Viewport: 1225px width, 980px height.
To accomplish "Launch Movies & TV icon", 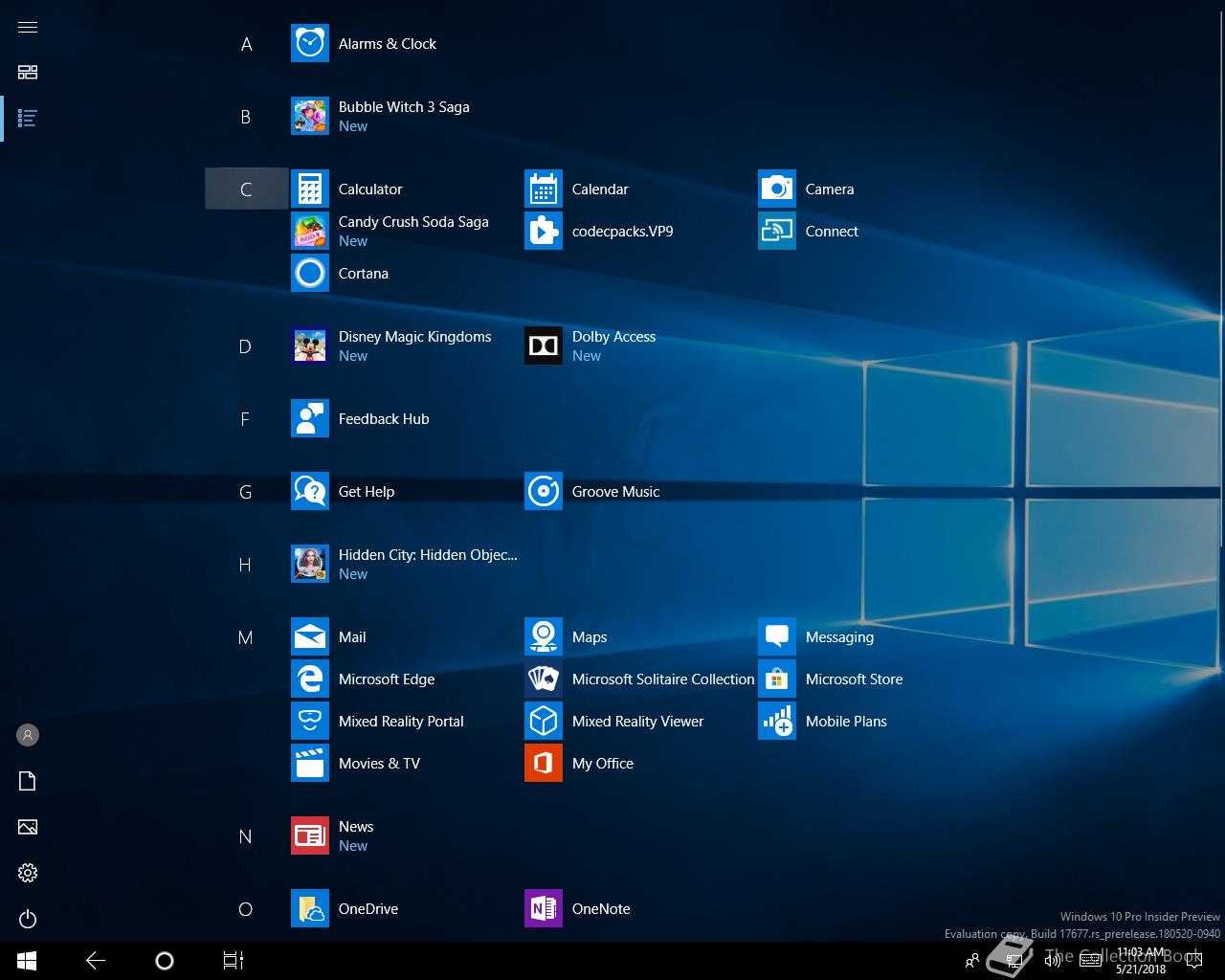I will tap(310, 764).
